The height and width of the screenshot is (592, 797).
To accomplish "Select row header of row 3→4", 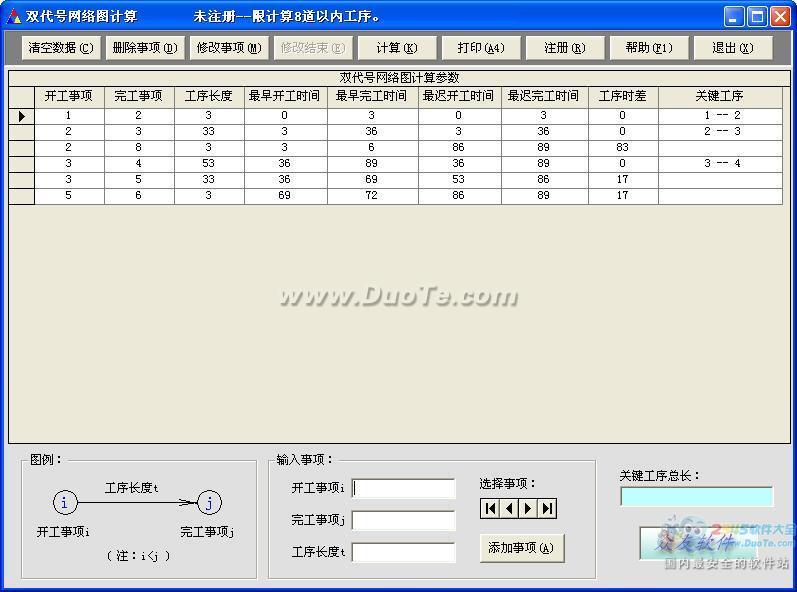I will (x=21, y=164).
